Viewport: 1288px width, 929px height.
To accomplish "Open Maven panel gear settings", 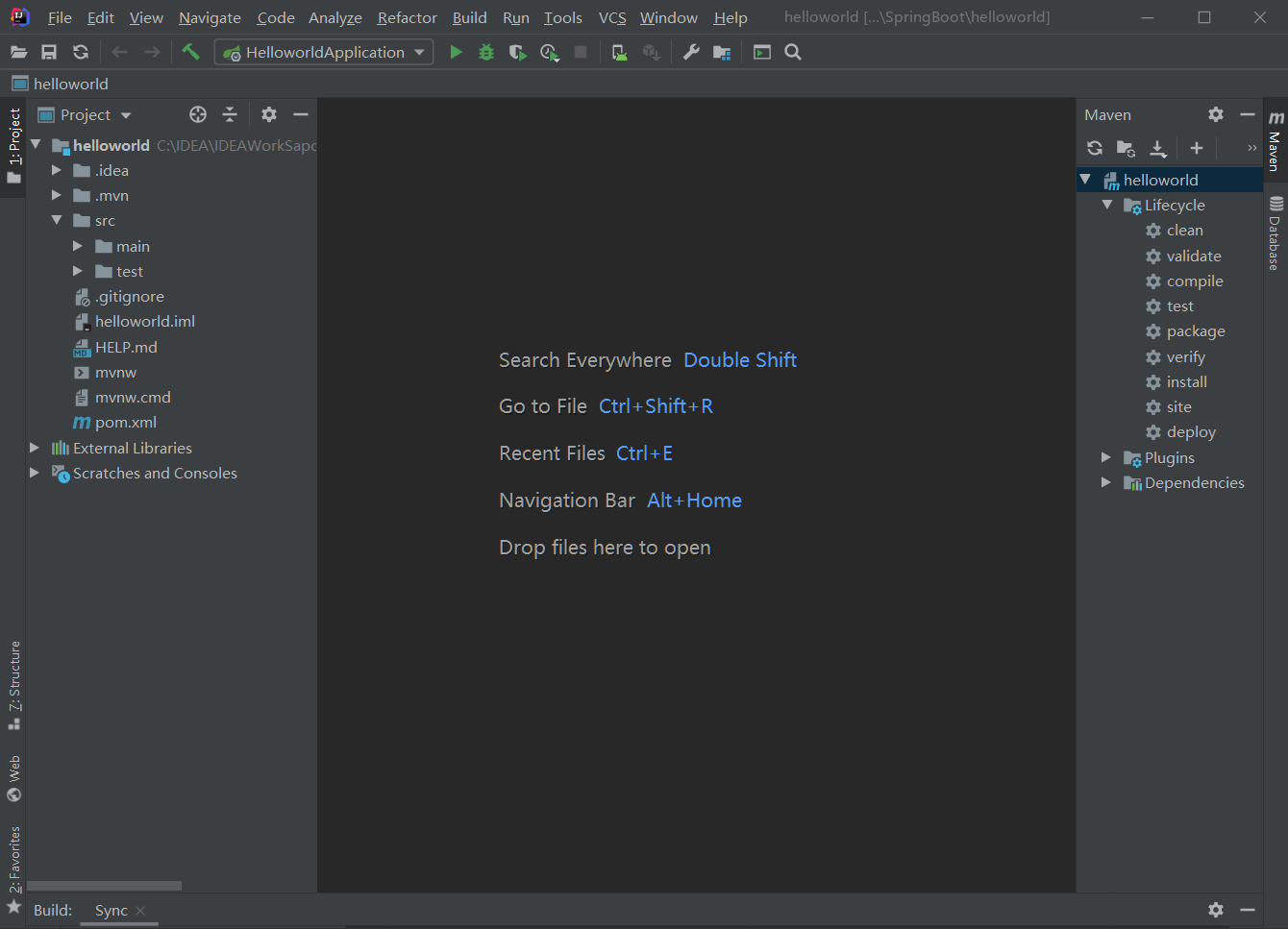I will click(x=1216, y=114).
